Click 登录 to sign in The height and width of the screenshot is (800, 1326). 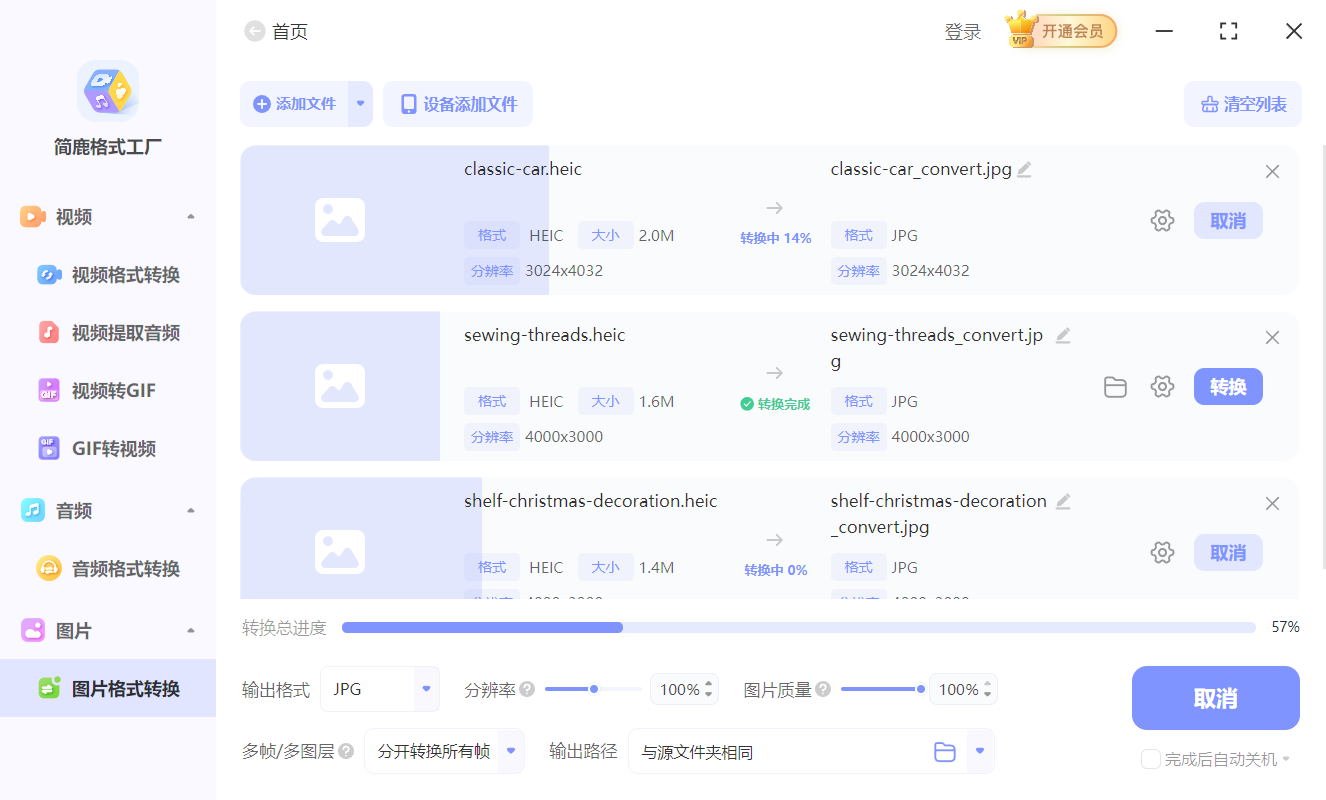(x=963, y=32)
